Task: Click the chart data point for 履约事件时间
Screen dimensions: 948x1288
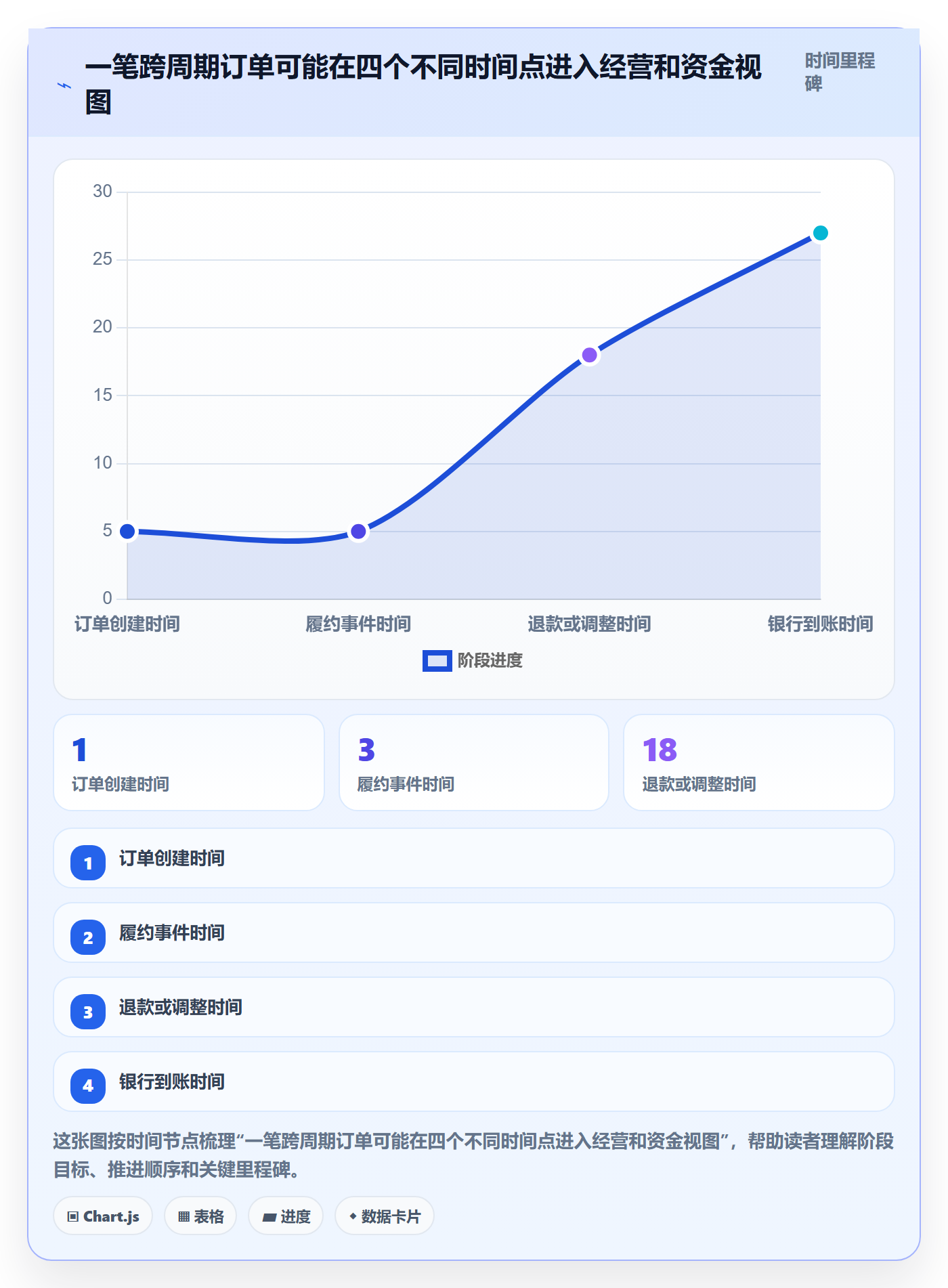Action: point(358,532)
